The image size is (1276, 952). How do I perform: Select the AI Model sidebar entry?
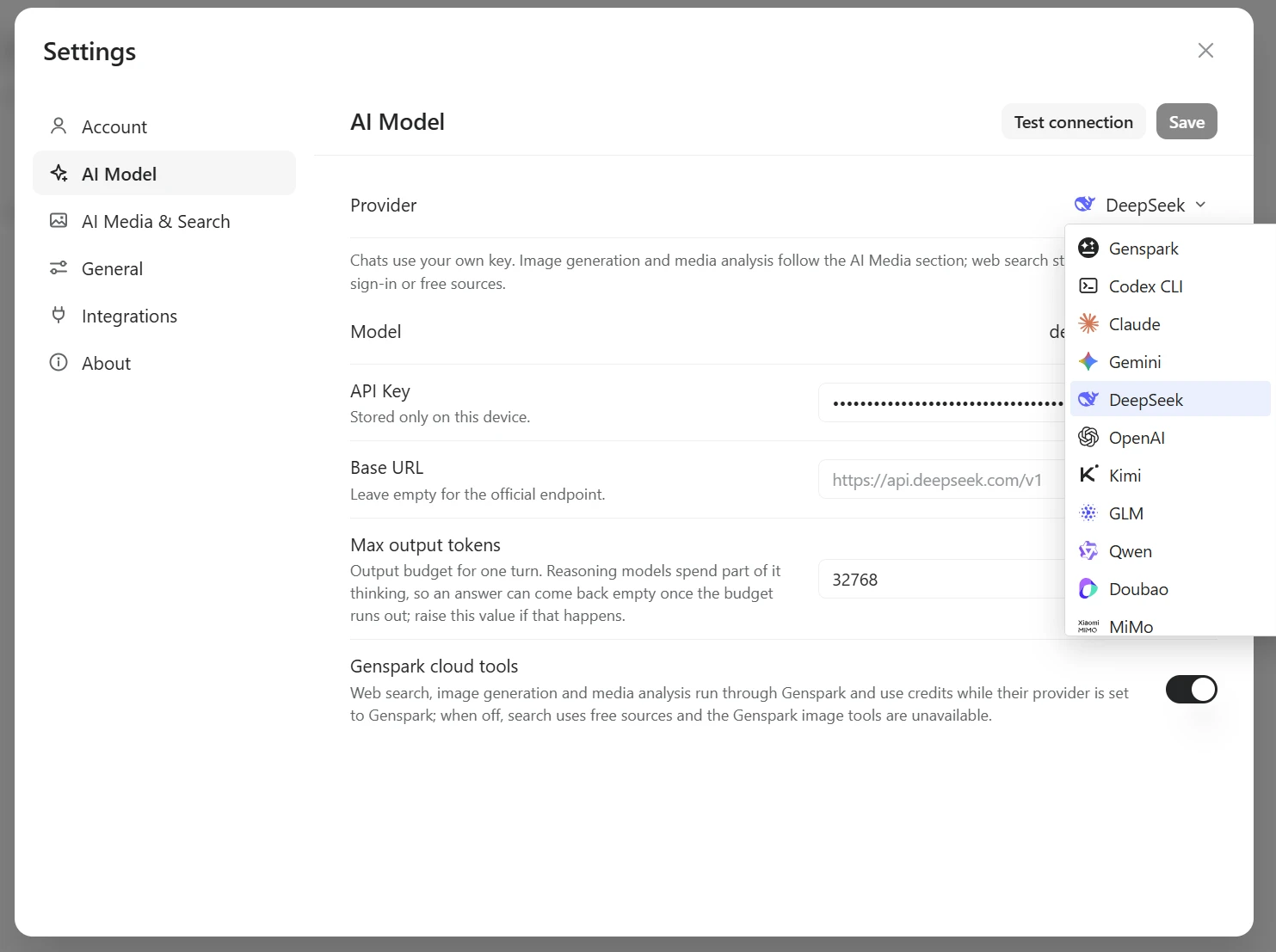pyautogui.click(x=164, y=174)
